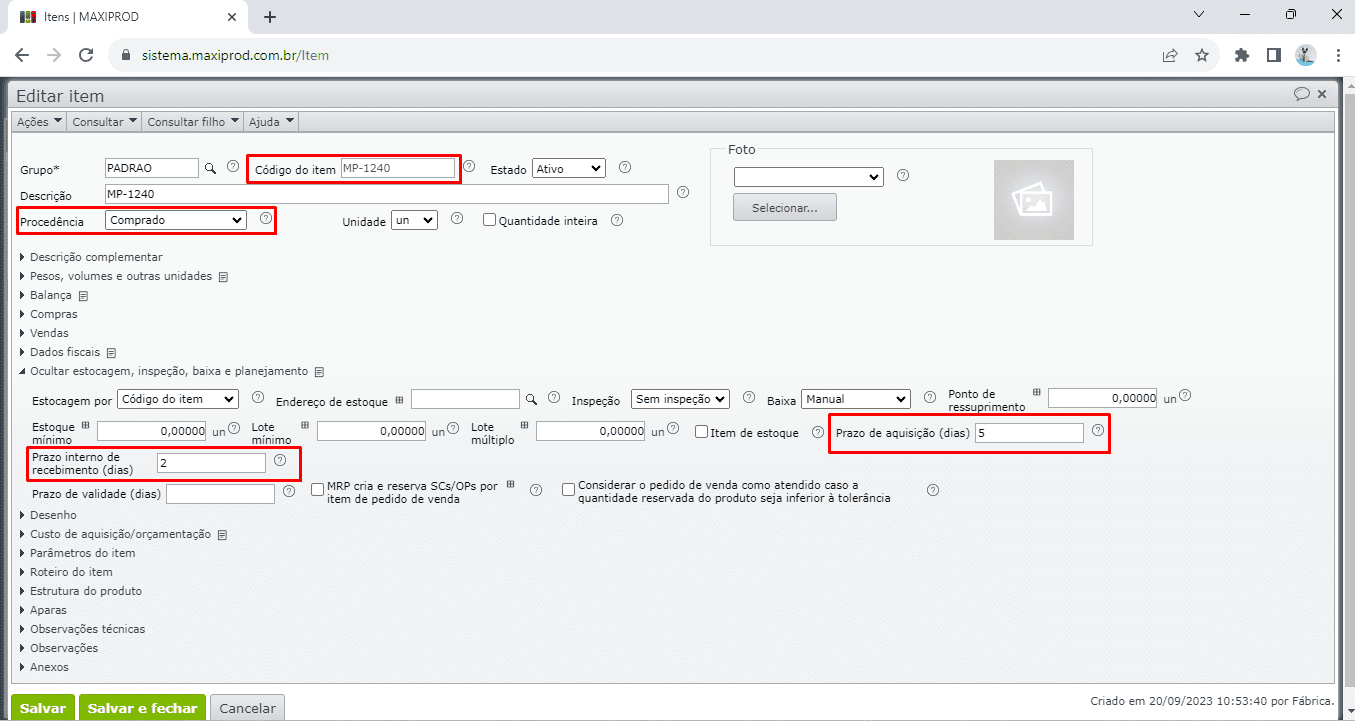Click the list icon next to Balança
Image resolution: width=1355 pixels, height=721 pixels.
[x=84, y=296]
